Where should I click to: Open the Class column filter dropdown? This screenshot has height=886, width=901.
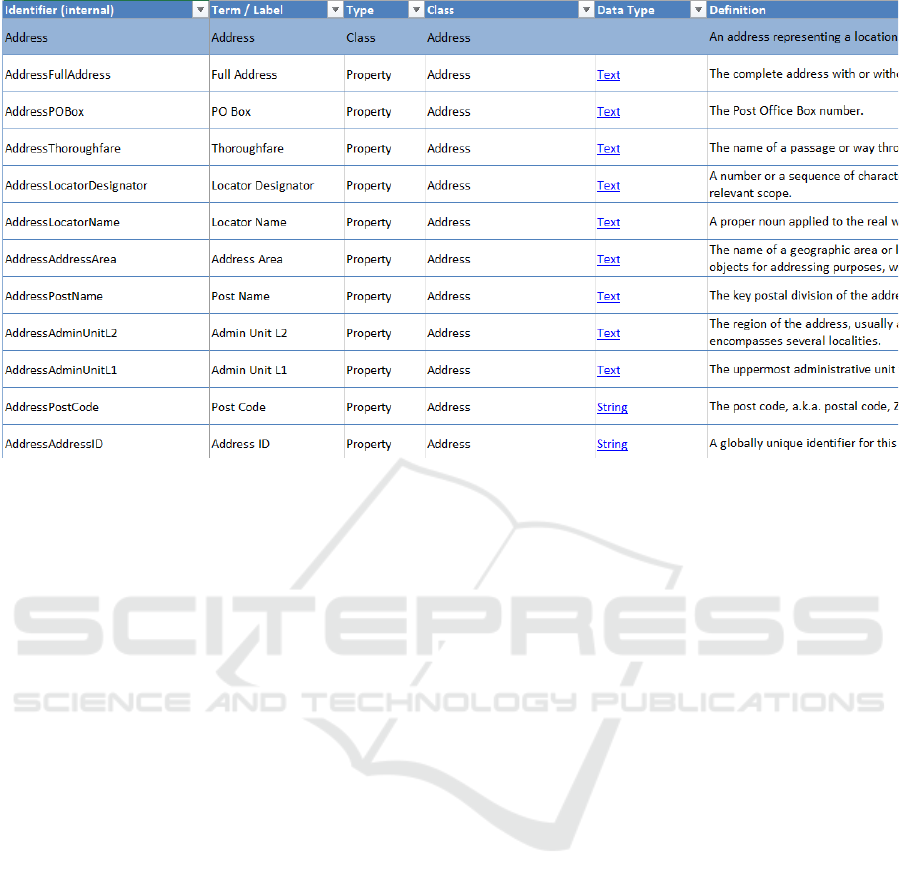tap(586, 10)
